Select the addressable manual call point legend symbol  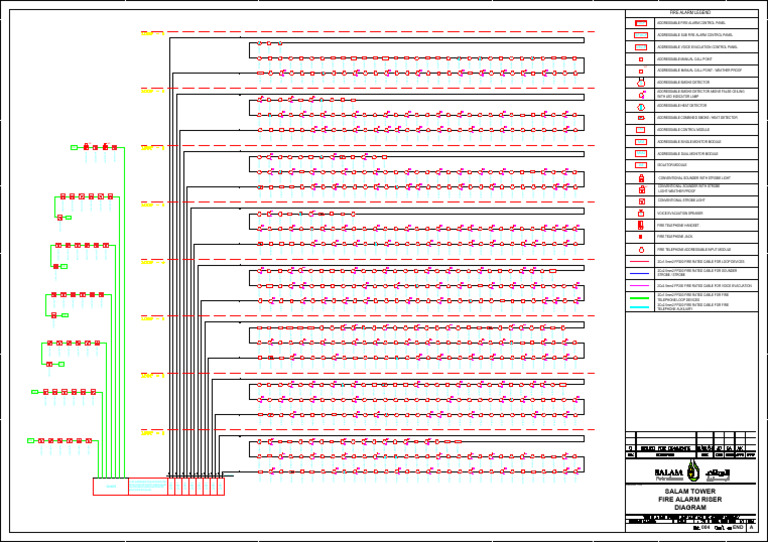[641, 59]
